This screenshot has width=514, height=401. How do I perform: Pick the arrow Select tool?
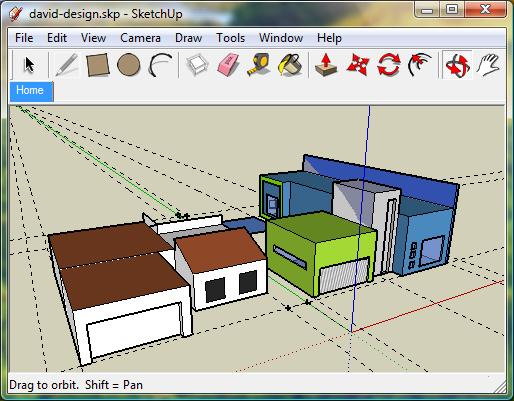pyautogui.click(x=29, y=65)
